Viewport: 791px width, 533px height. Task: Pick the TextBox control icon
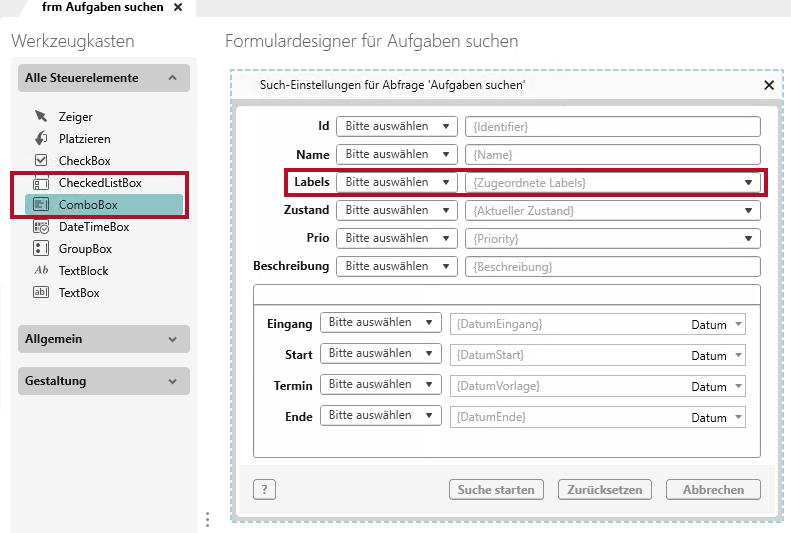[41, 292]
